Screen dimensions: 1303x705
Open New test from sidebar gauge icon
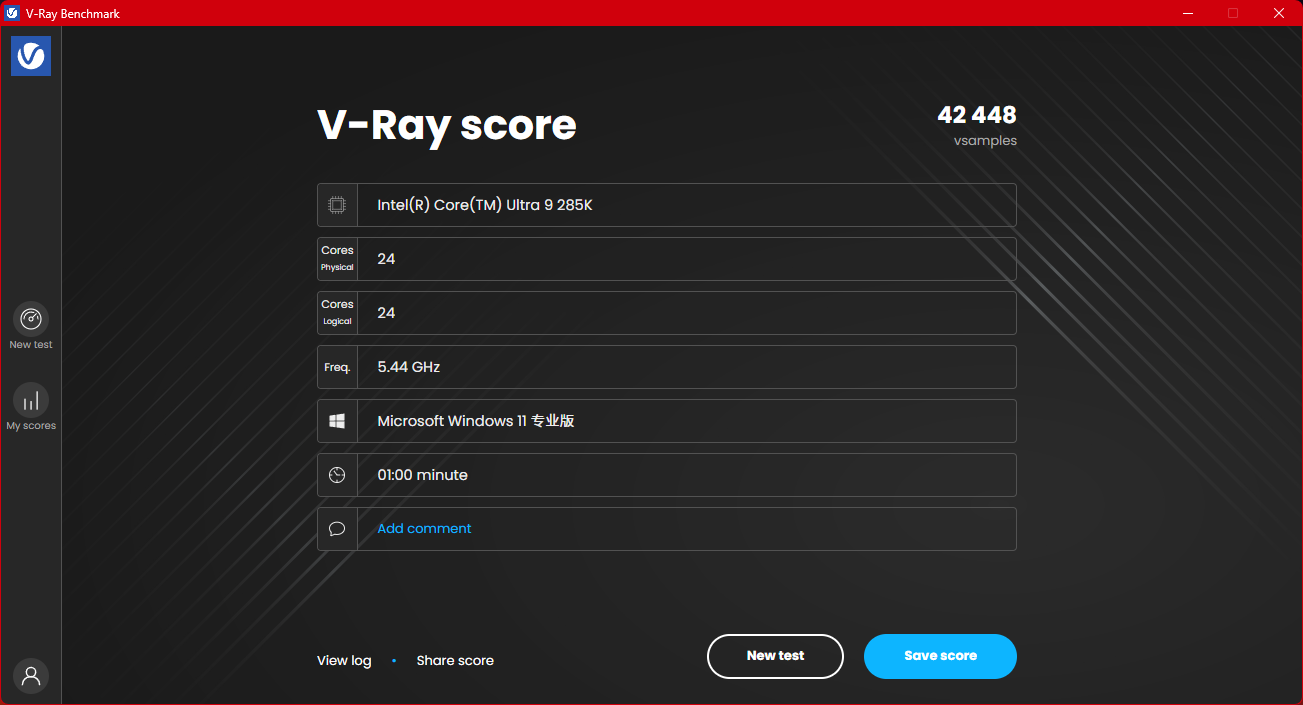(31, 319)
